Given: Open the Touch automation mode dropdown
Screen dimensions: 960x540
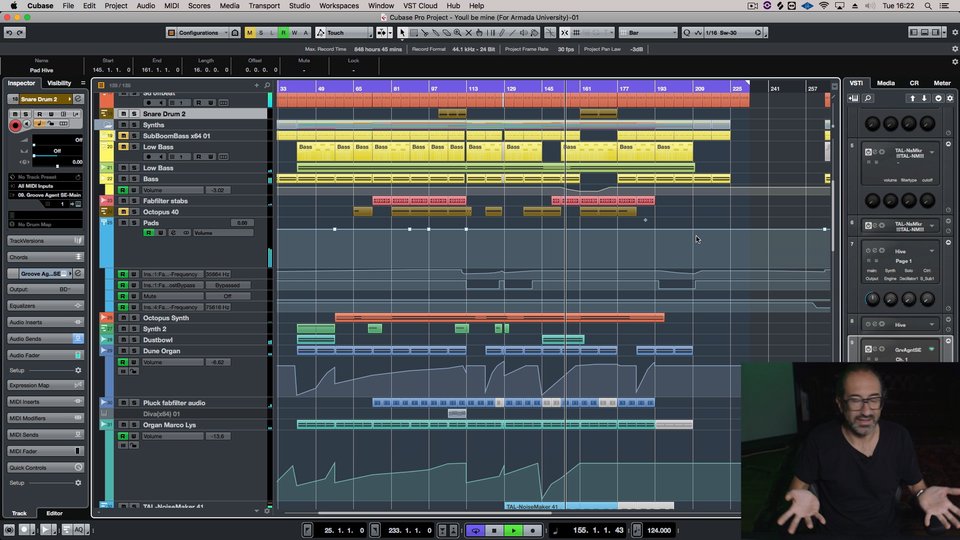Looking at the screenshot, I should (343, 32).
